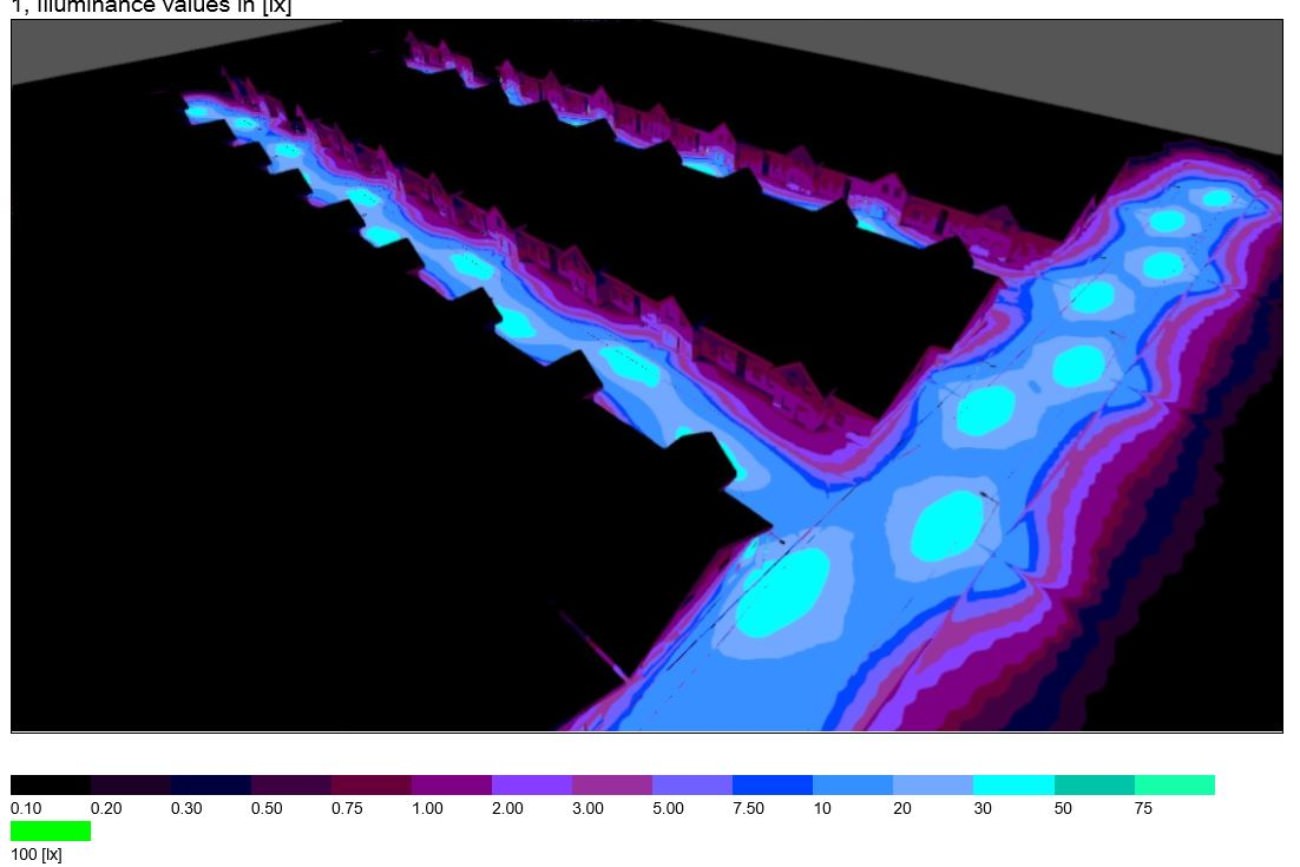This screenshot has width=1300, height=867.
Task: Click the 'Illuminance values in [lx]' title
Action: [150, 7]
